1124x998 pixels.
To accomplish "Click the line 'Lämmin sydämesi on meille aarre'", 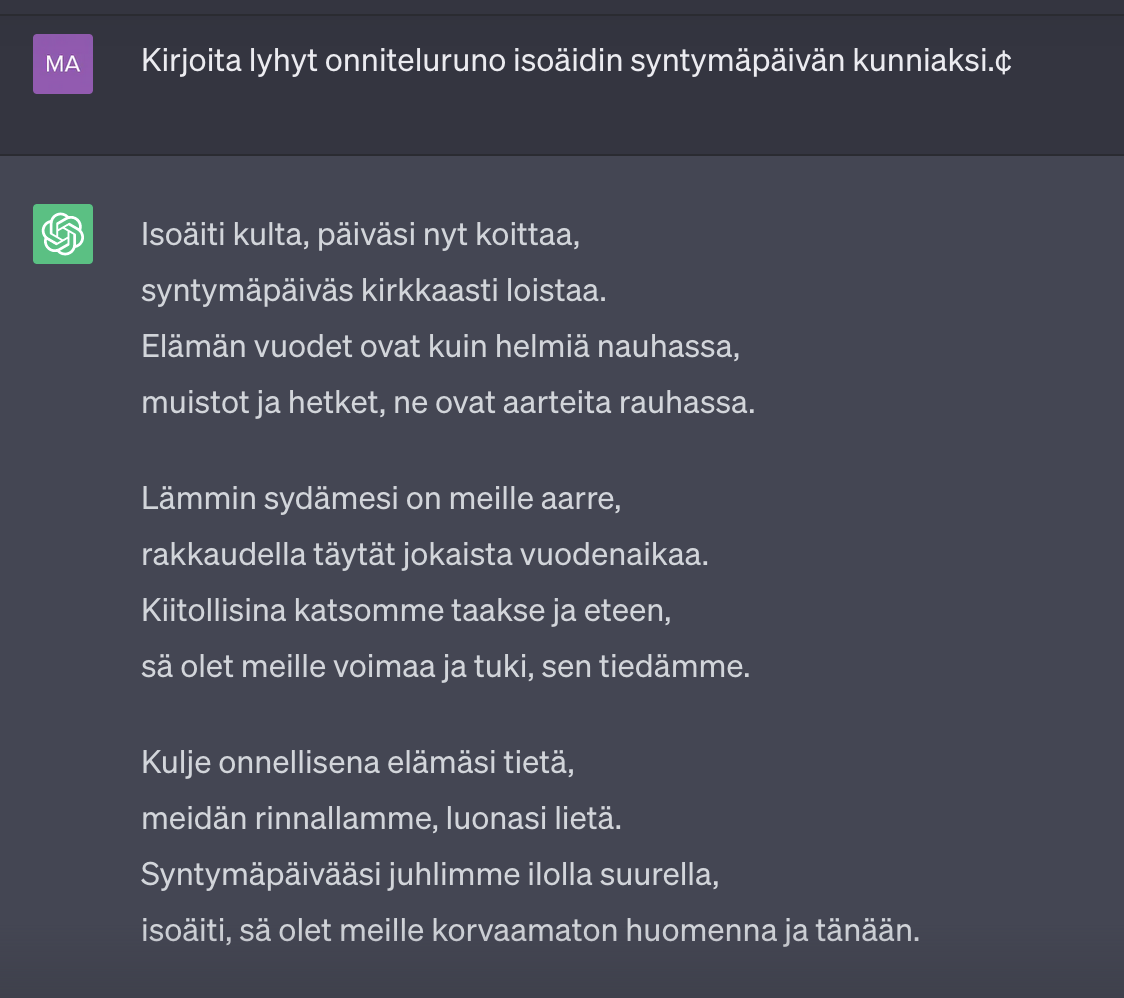I will [381, 499].
